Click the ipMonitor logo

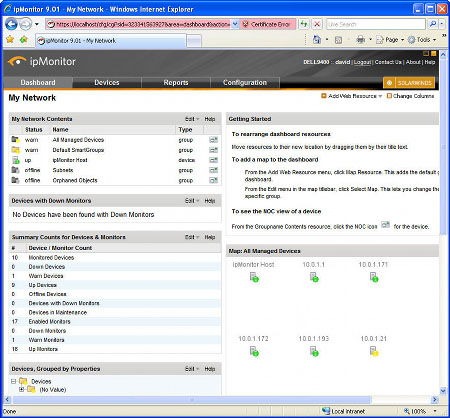pyautogui.click(x=42, y=61)
